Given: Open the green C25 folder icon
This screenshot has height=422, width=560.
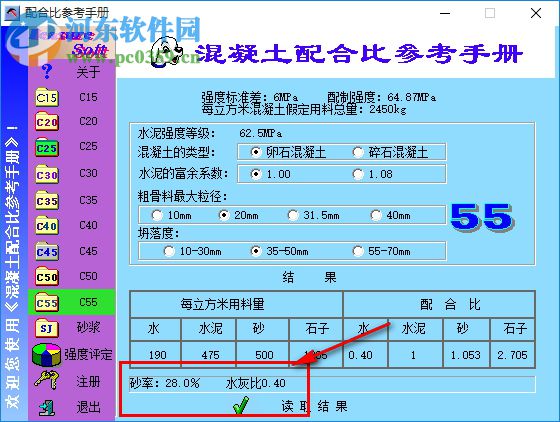Looking at the screenshot, I should 47,148.
